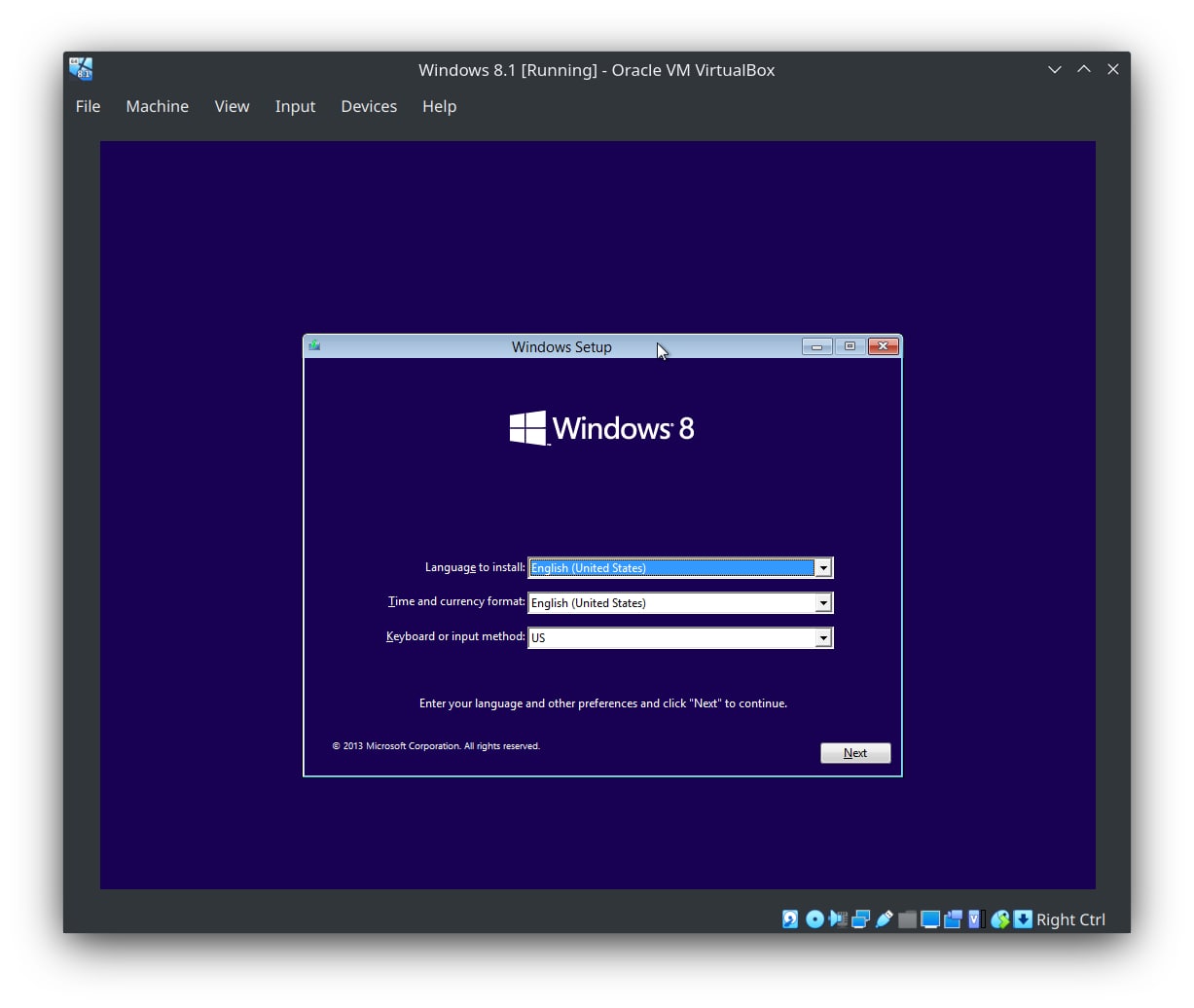Maximize the Windows Setup dialog
This screenshot has width=1194, height=1008.
[x=850, y=346]
